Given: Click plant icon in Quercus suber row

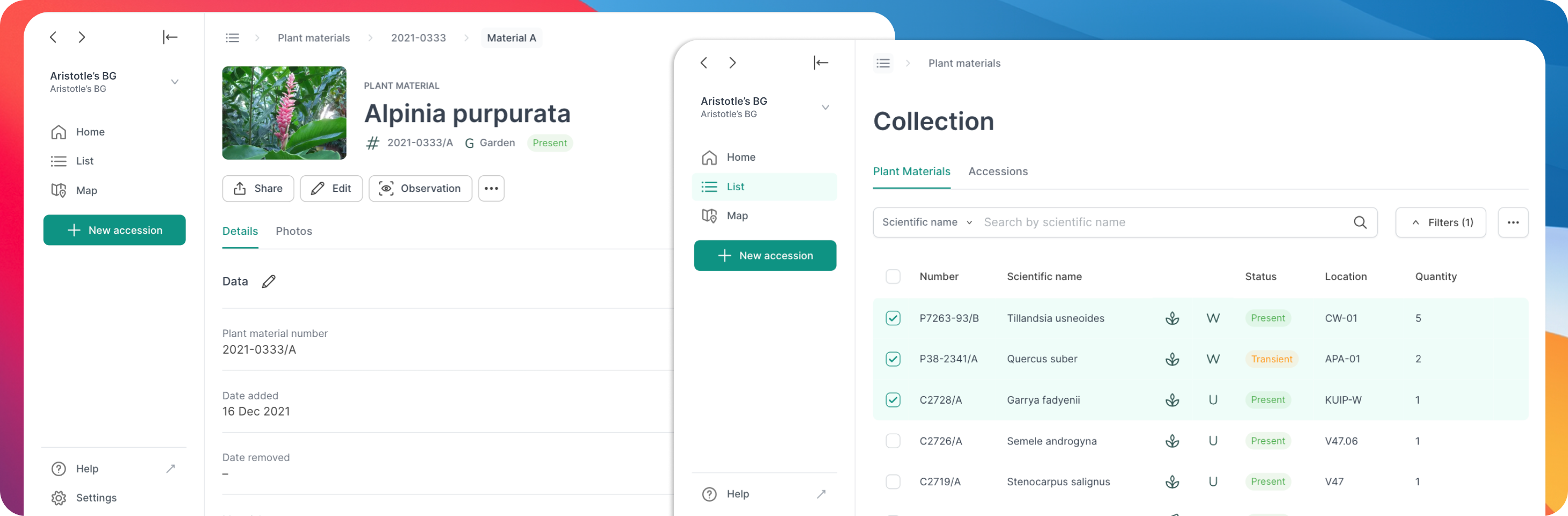Looking at the screenshot, I should pos(1172,359).
